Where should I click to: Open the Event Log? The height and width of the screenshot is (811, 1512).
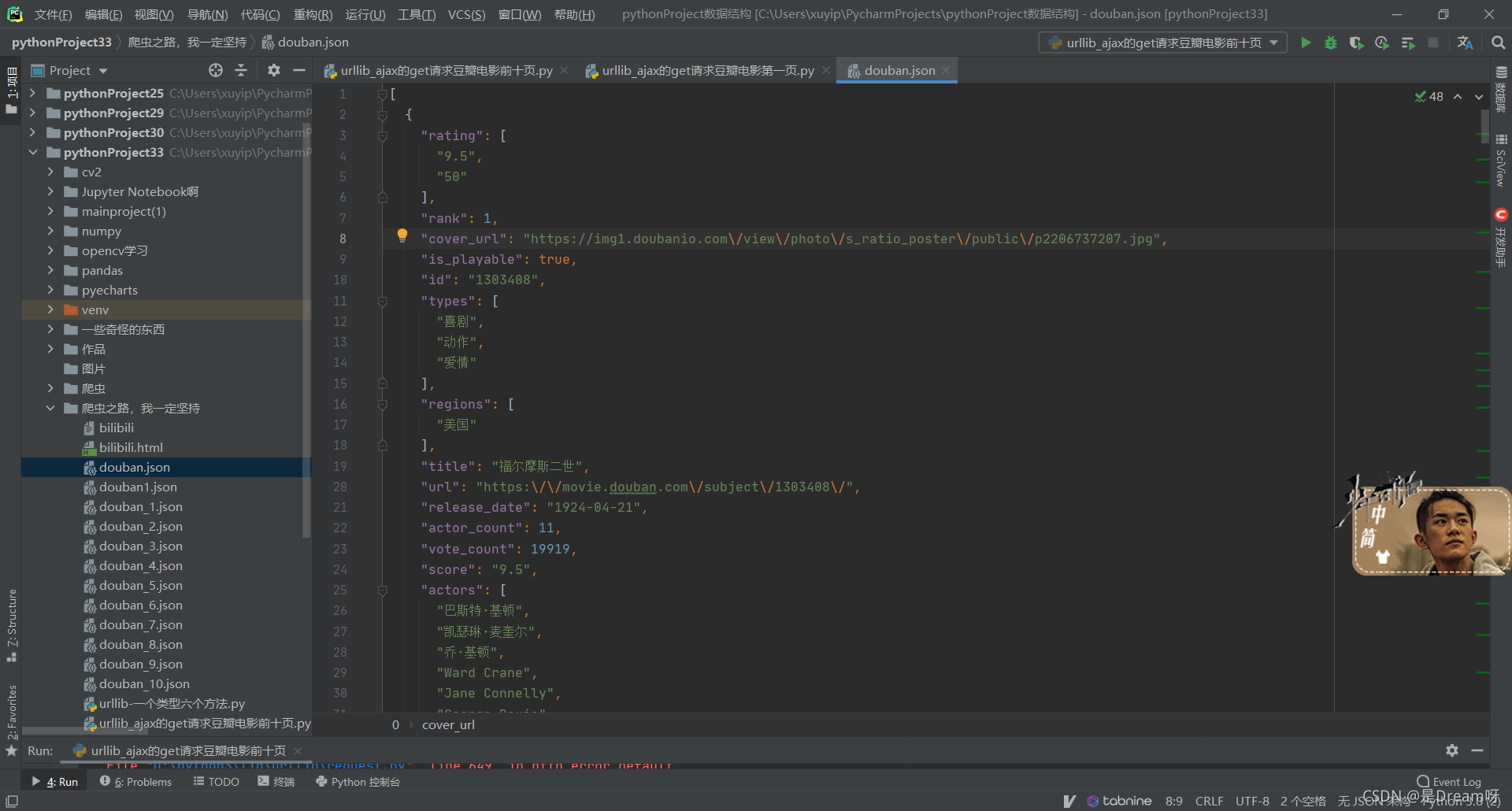pyautogui.click(x=1449, y=782)
